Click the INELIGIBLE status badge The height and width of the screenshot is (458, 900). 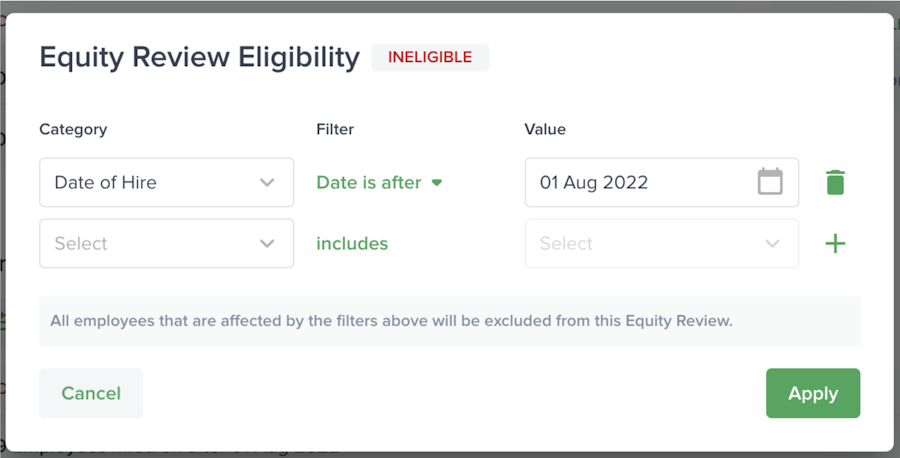(430, 57)
